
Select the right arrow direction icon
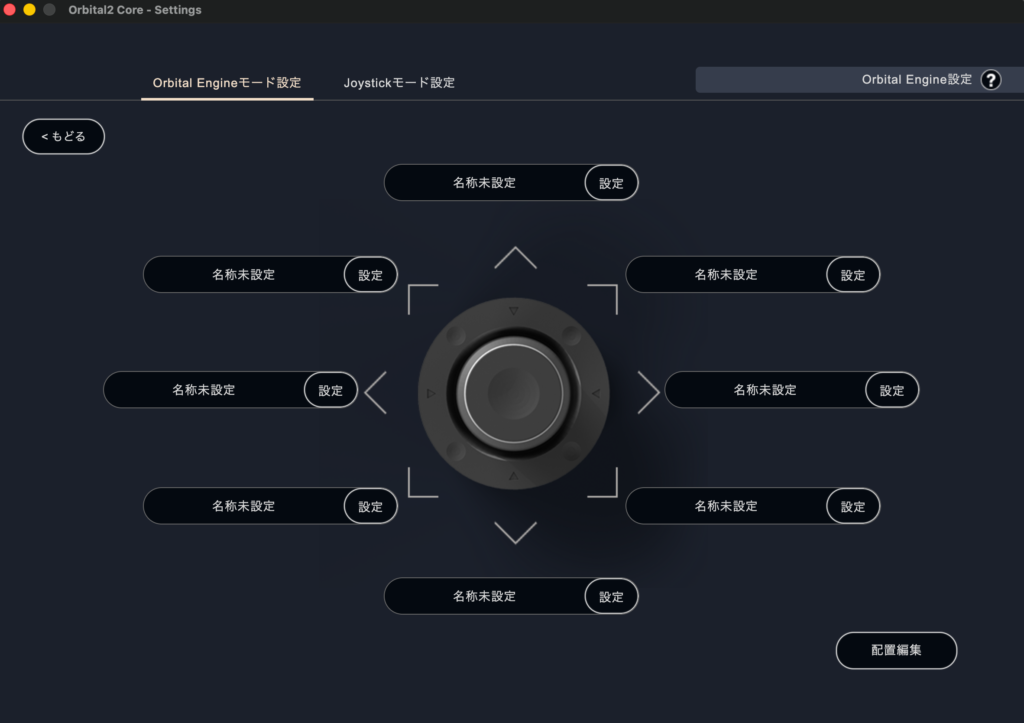[x=648, y=393]
